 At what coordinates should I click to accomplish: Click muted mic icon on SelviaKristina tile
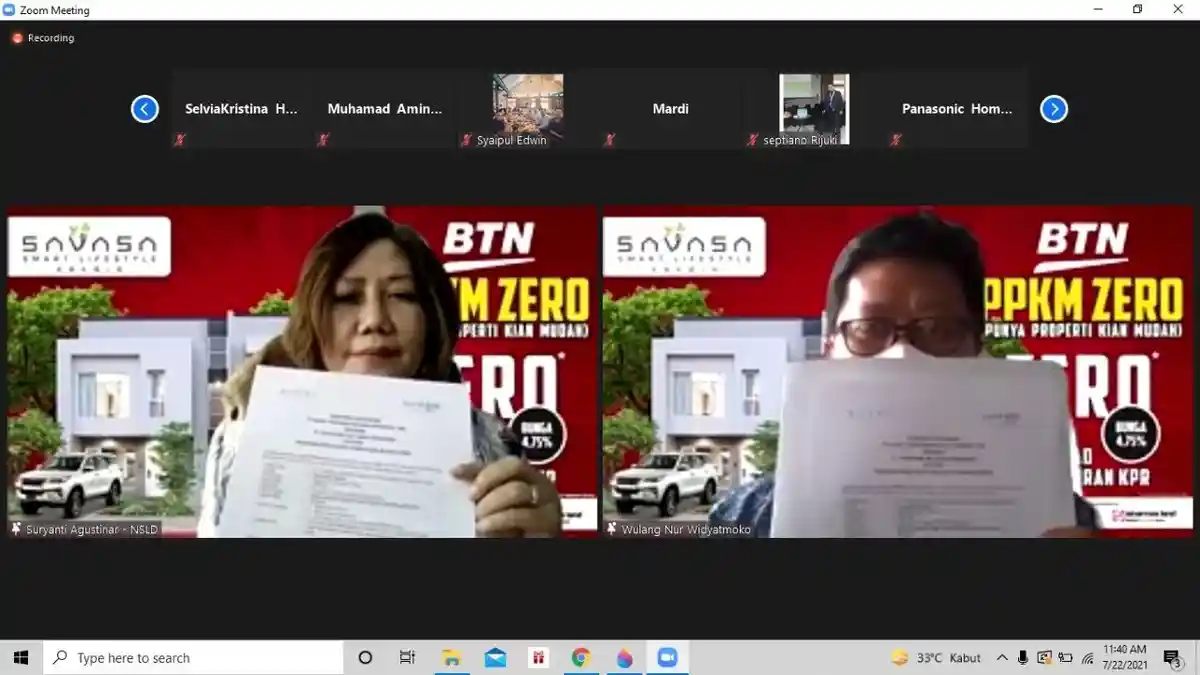pyautogui.click(x=180, y=140)
